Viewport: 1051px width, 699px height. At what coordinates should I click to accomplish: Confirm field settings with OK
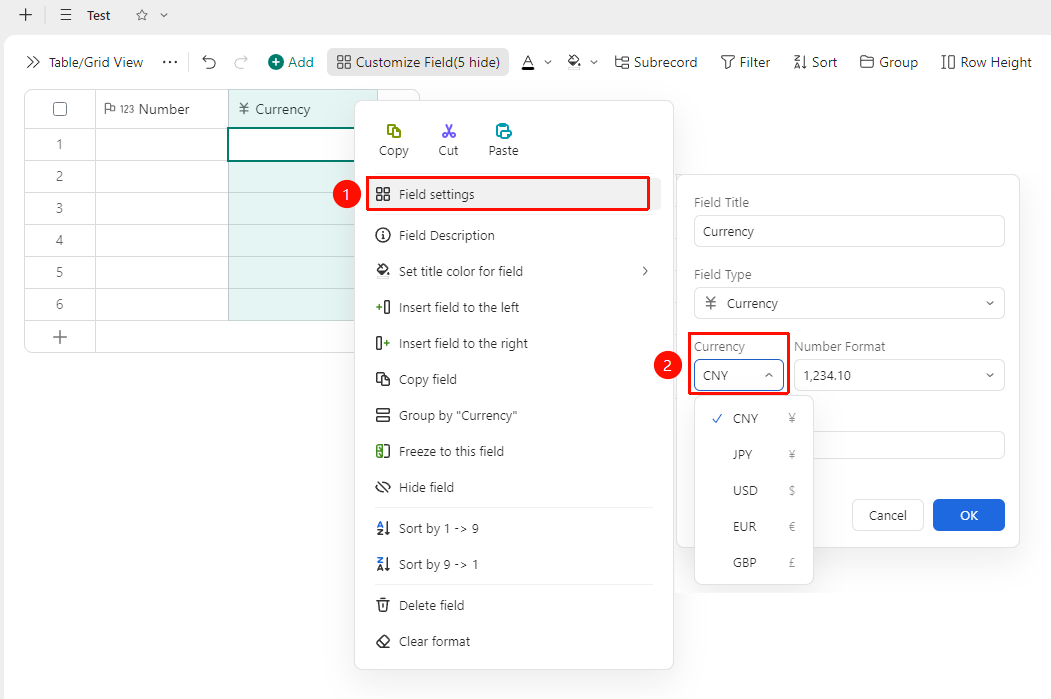[969, 515]
